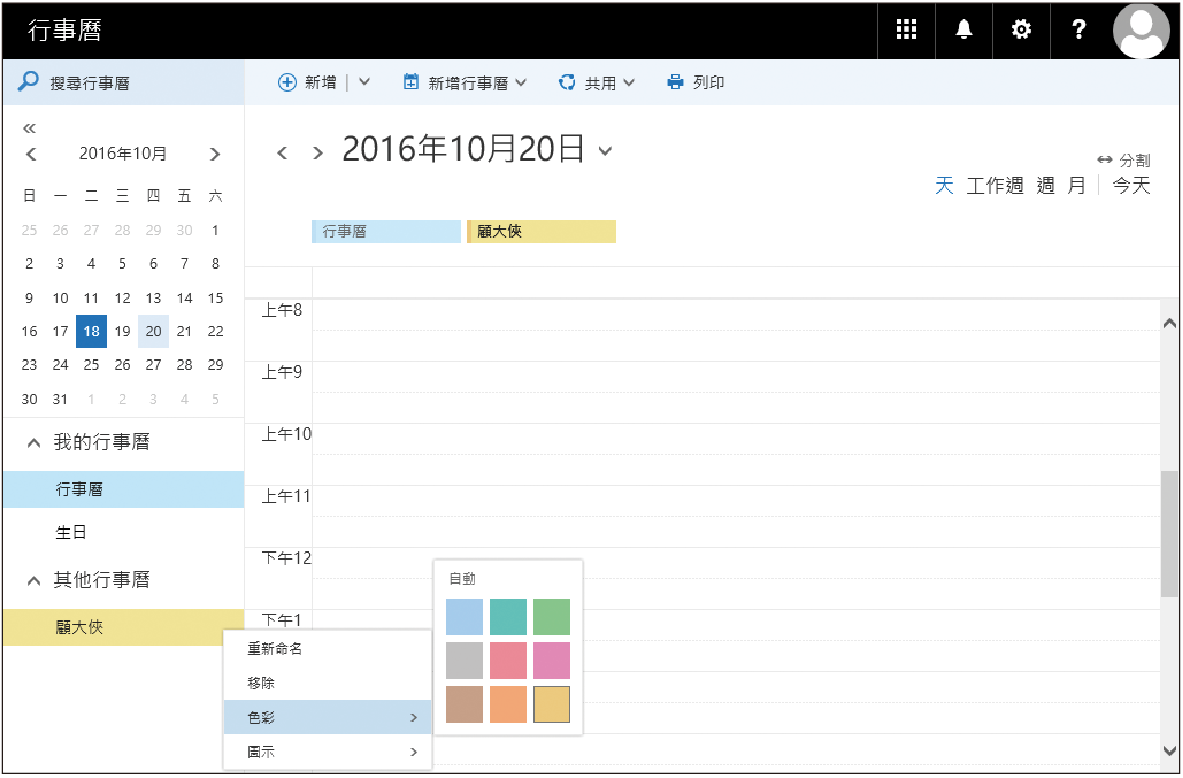
Task: Select 圖示 context menu entry
Action: [x=327, y=752]
